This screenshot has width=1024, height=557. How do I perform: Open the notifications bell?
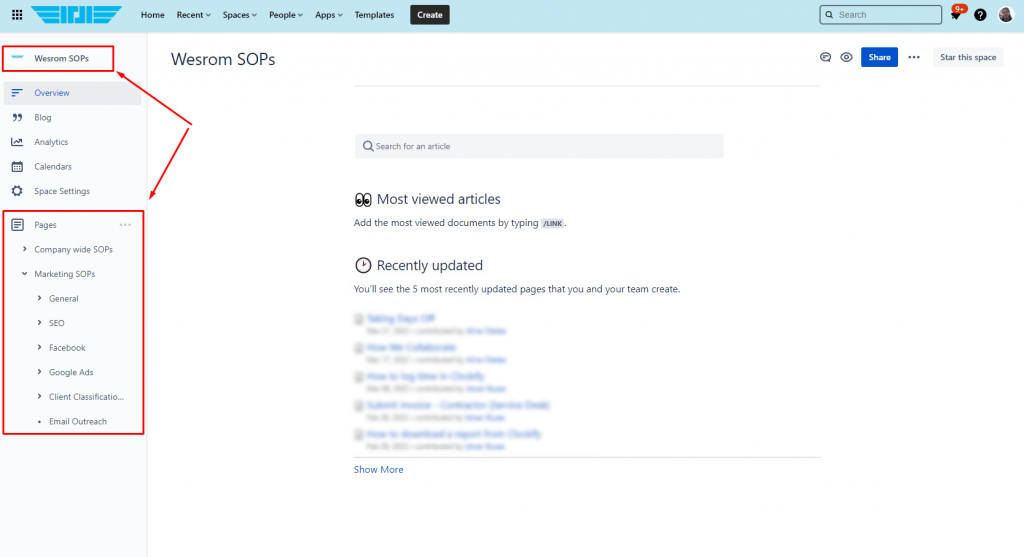tap(956, 15)
